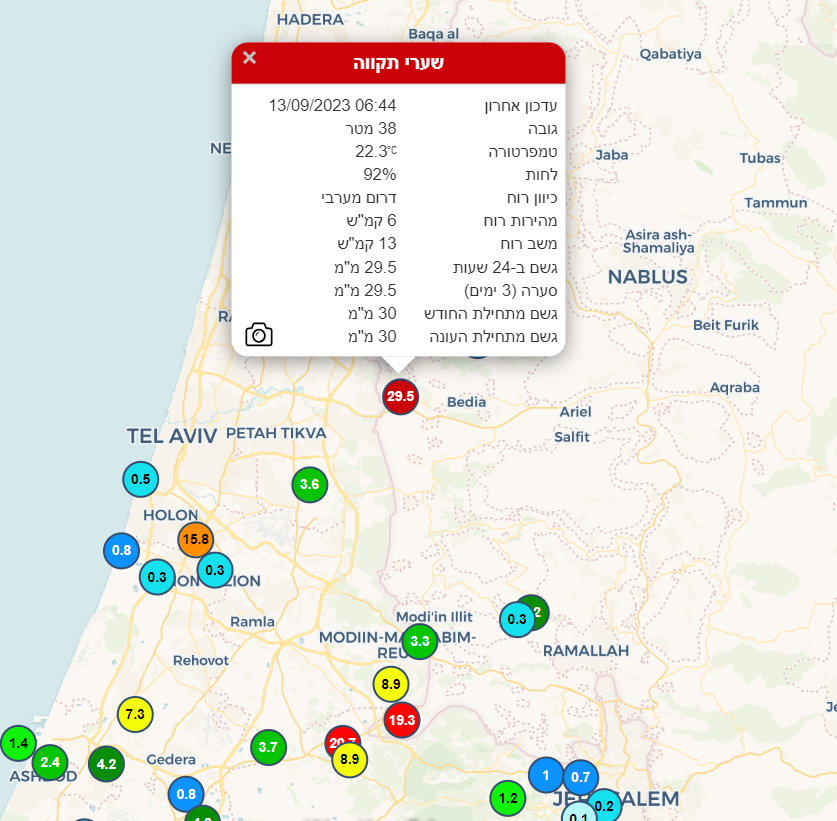837x821 pixels.
Task: Open the green 3.3 marker near Modi'in Illit
Action: 420,640
